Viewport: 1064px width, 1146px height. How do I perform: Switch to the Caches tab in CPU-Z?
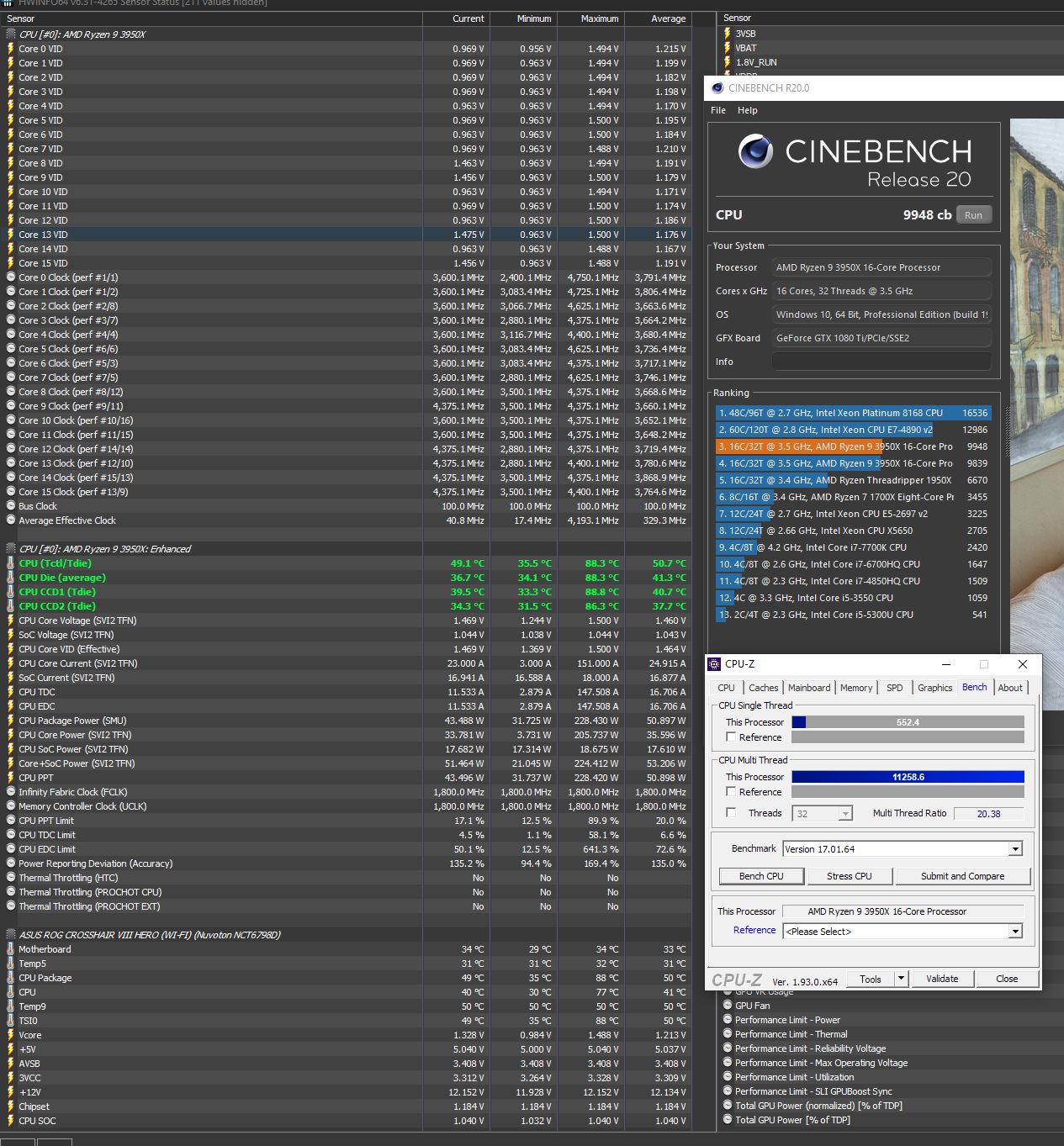[x=764, y=688]
